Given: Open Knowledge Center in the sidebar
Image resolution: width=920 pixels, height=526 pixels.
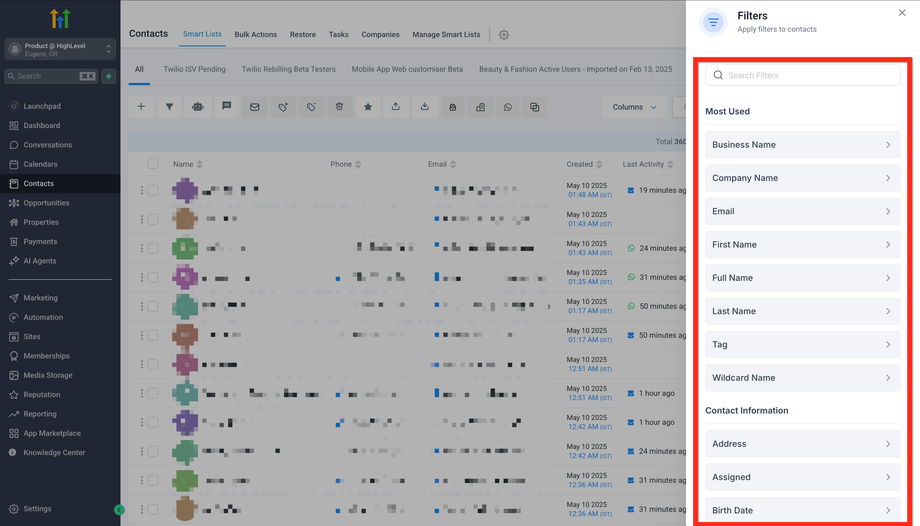Looking at the screenshot, I should point(54,453).
